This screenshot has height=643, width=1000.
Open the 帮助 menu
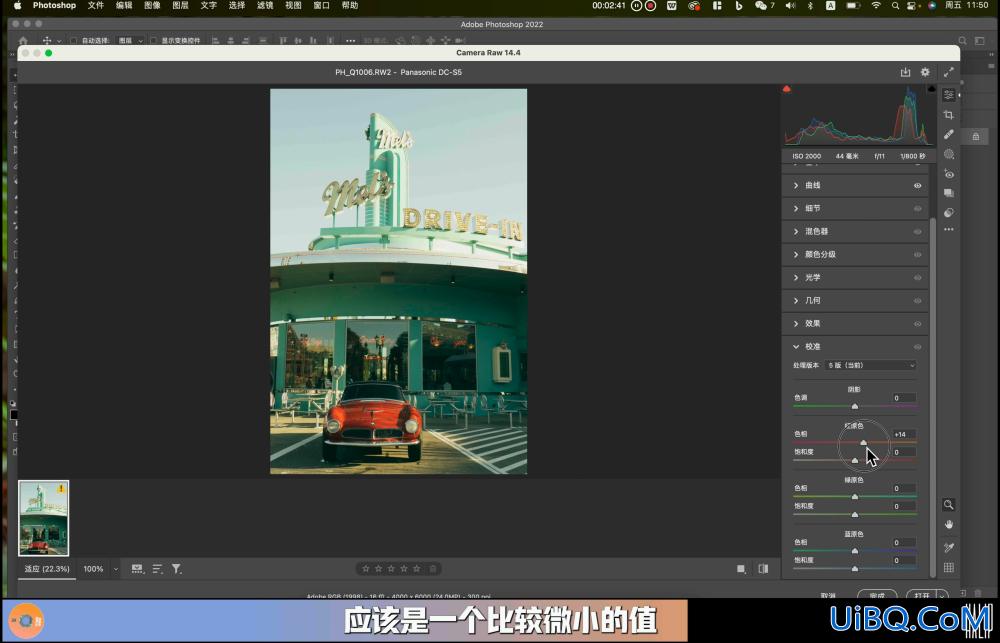click(x=349, y=5)
